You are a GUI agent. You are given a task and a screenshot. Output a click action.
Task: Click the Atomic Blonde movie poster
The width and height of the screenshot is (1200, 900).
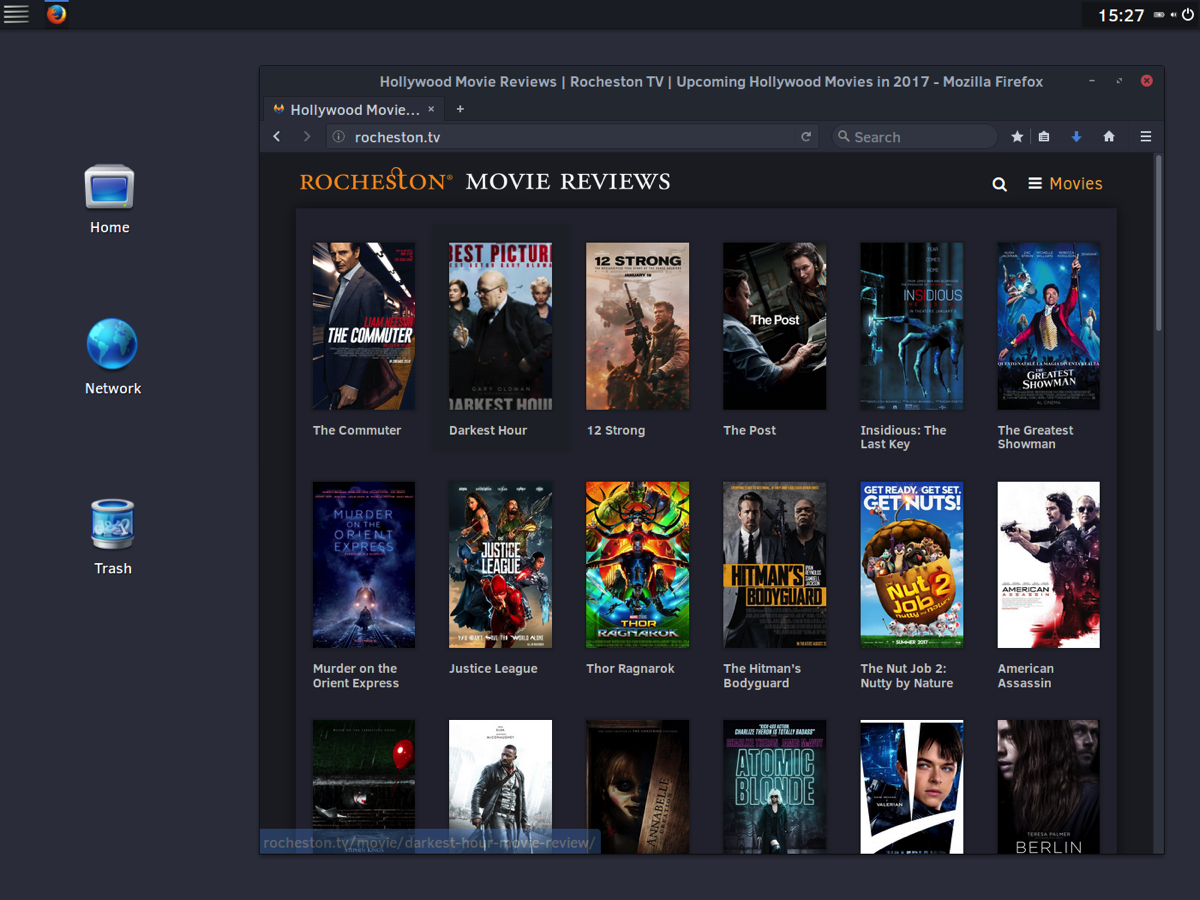tap(775, 787)
